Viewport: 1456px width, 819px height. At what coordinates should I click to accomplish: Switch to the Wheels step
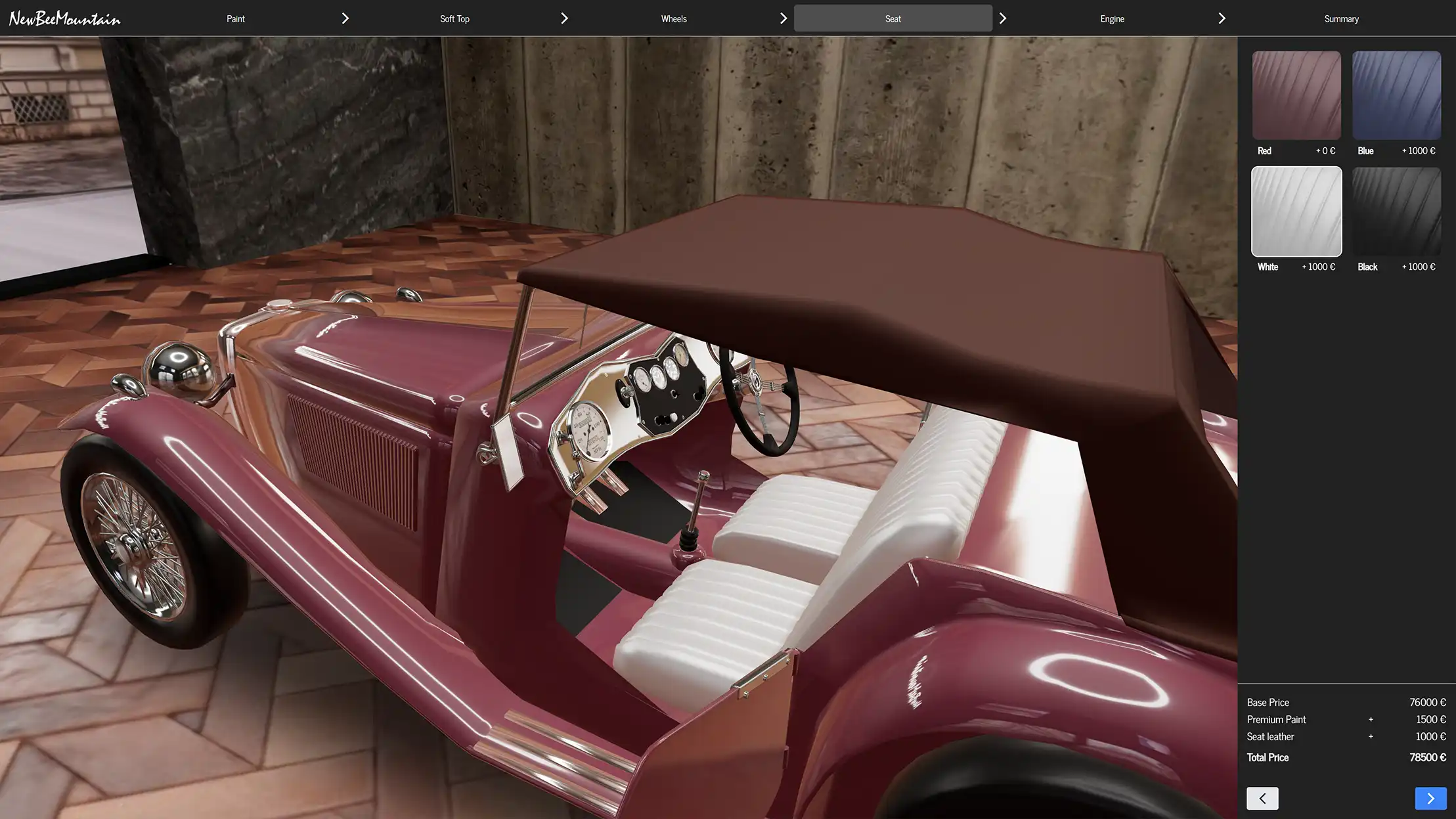674,18
